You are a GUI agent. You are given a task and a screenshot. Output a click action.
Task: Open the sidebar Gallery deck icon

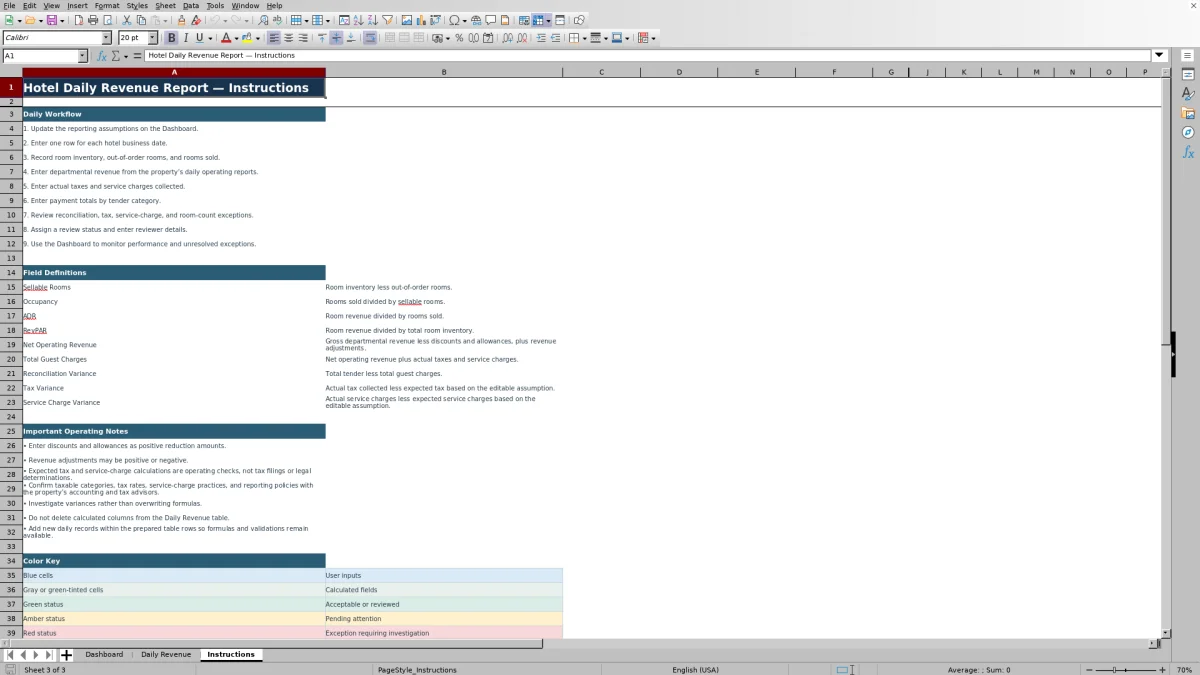(1188, 113)
